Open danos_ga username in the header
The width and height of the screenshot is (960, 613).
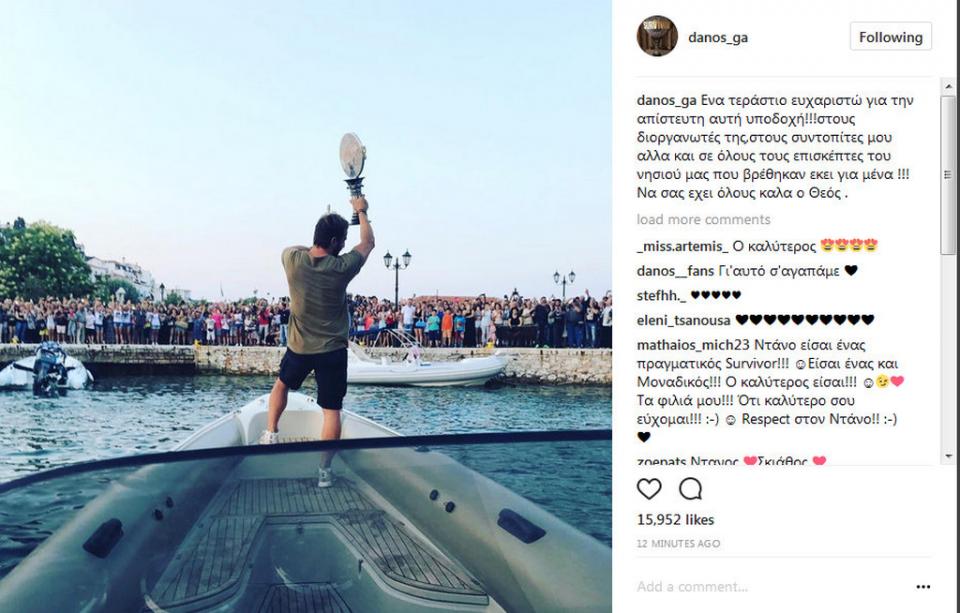tap(718, 37)
